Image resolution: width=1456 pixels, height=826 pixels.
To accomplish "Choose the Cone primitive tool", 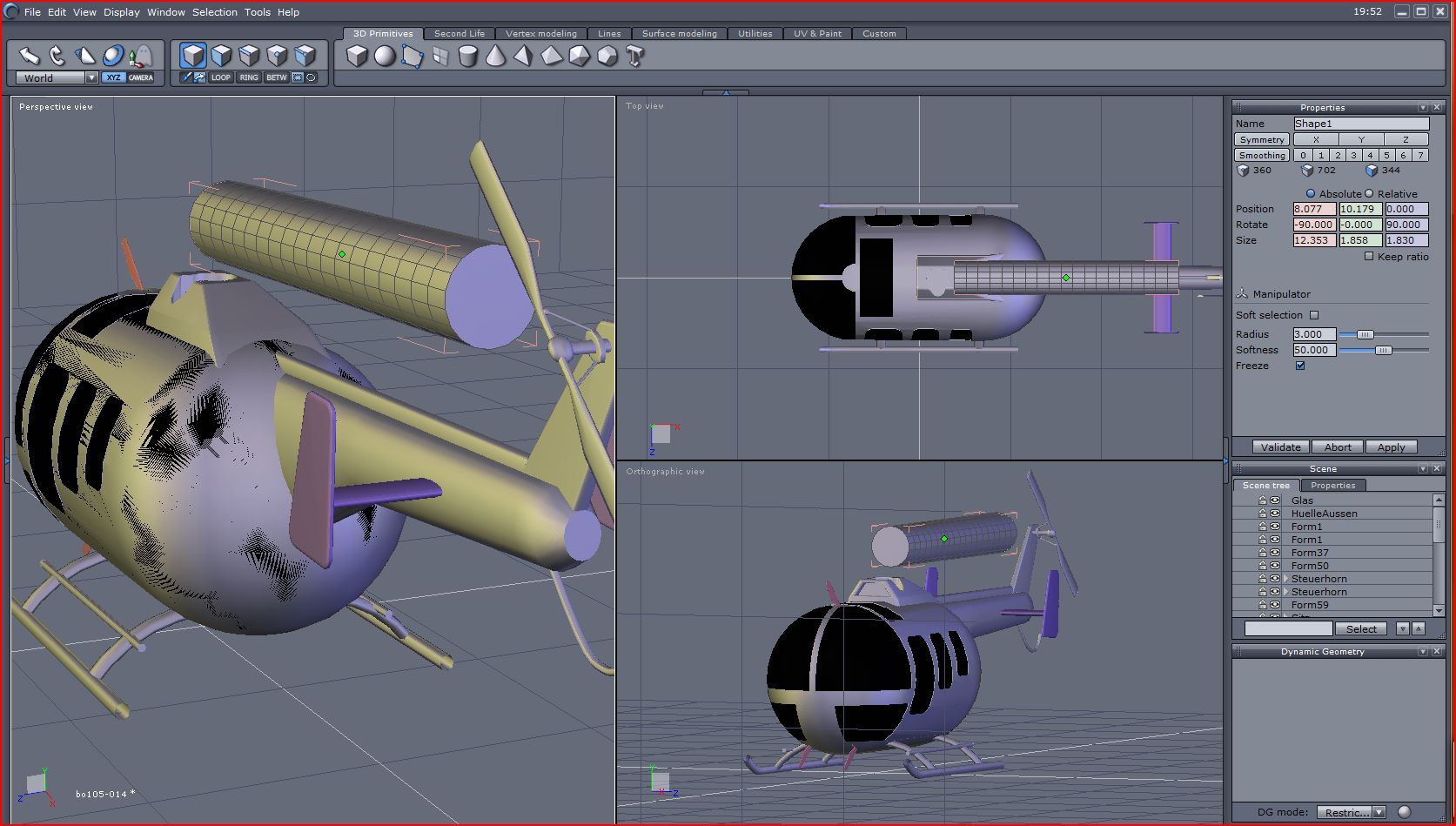I will click(x=495, y=57).
